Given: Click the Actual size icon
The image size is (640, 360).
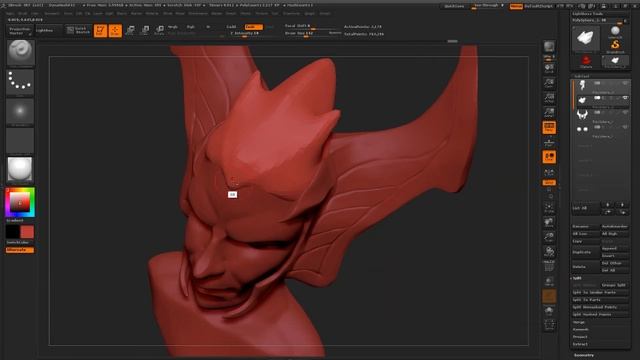Looking at the screenshot, I should (x=549, y=98).
